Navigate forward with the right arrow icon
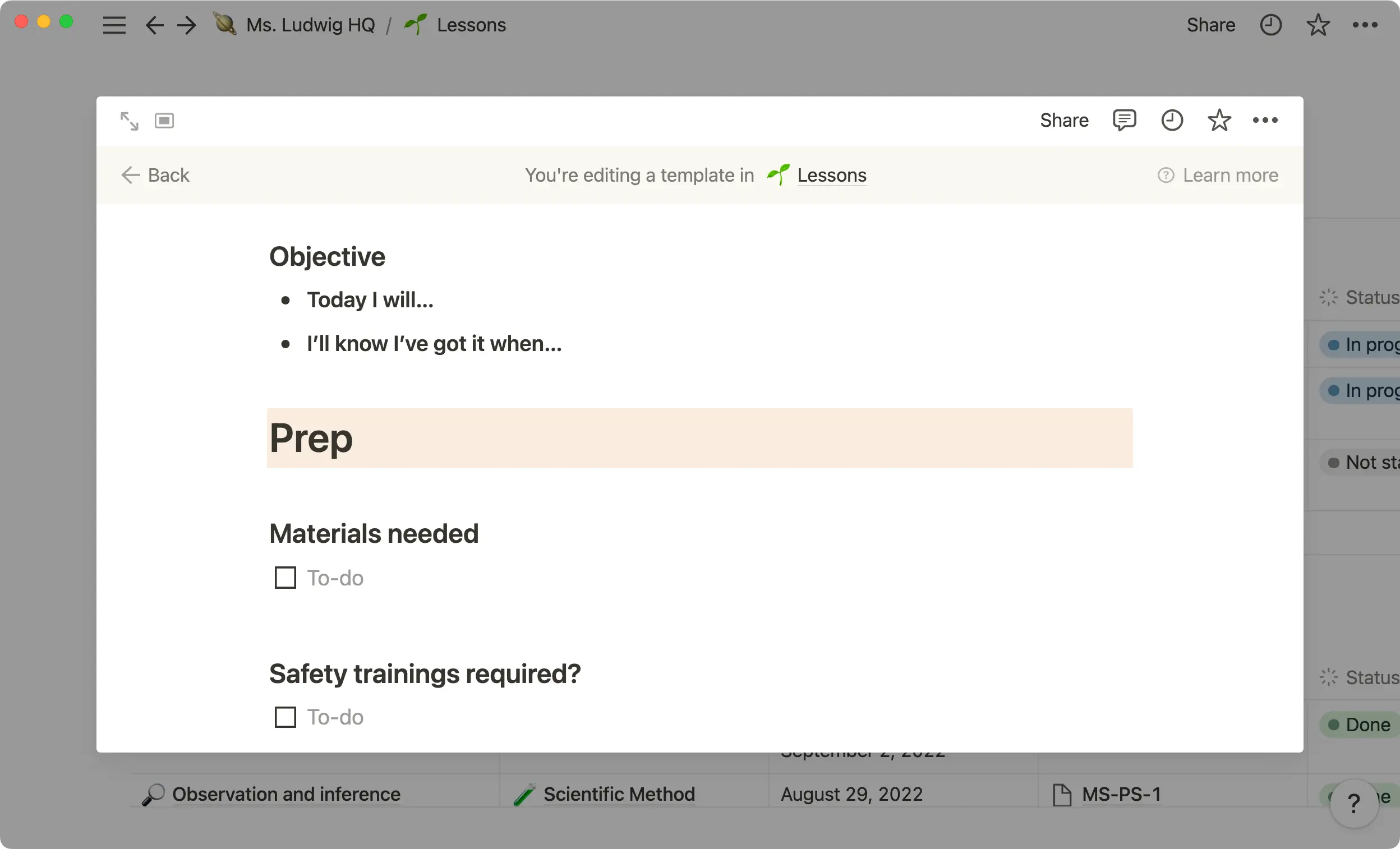The image size is (1400, 849). pyautogui.click(x=186, y=25)
